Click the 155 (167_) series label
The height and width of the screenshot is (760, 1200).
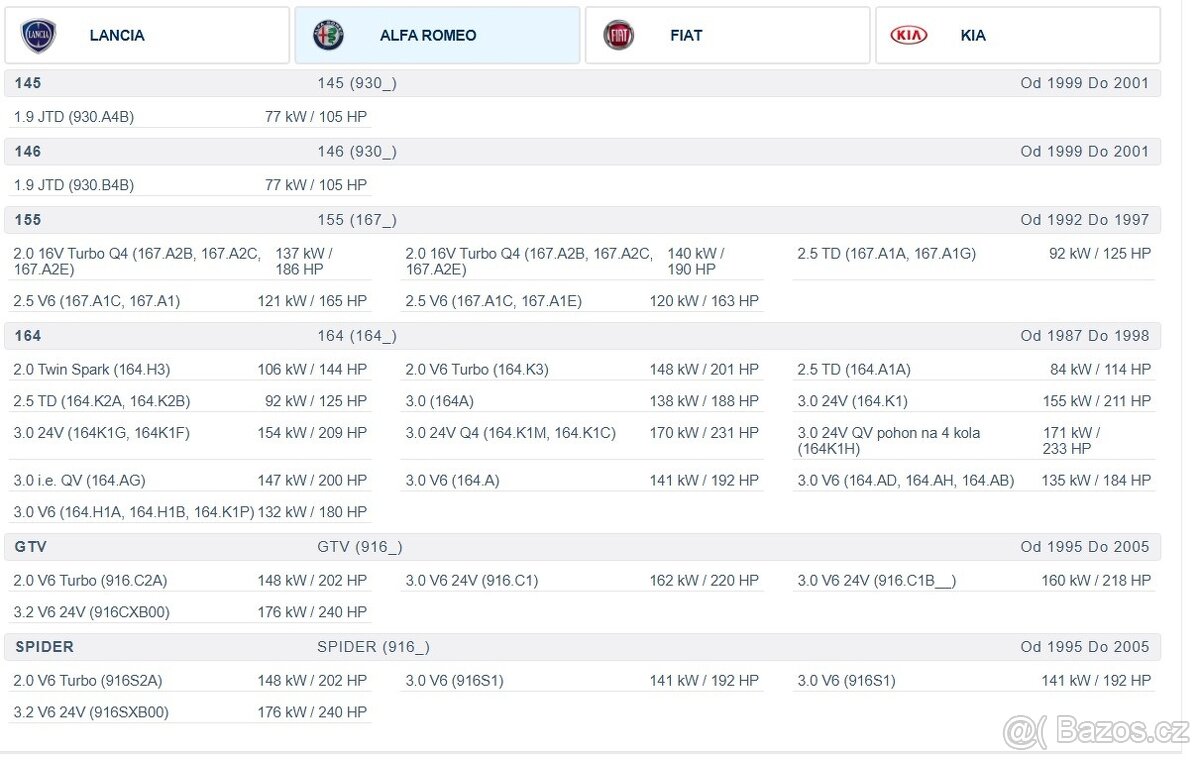(357, 220)
